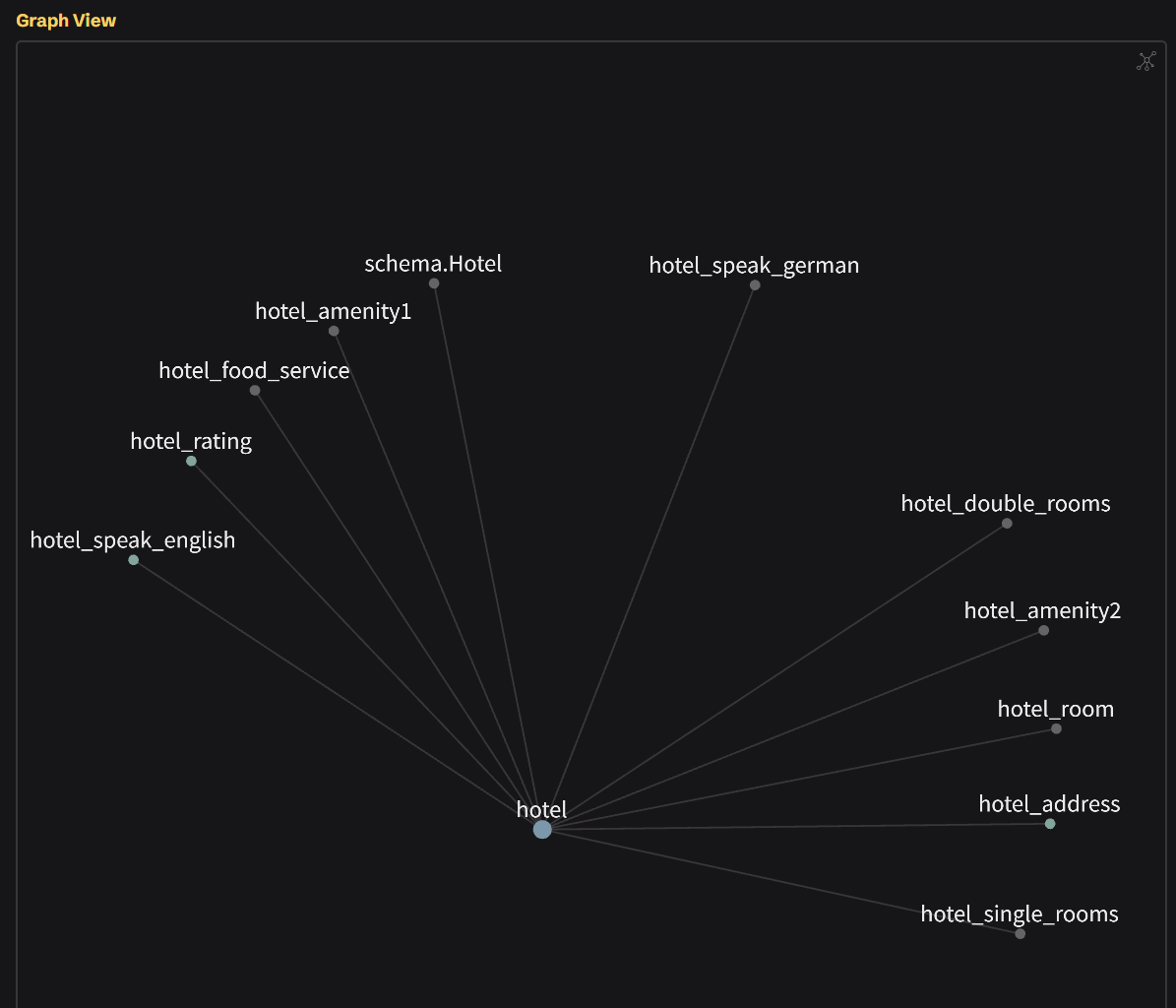Click the graph layout icon in top-right corner
Image resolution: width=1176 pixels, height=1008 pixels.
coord(1145,62)
